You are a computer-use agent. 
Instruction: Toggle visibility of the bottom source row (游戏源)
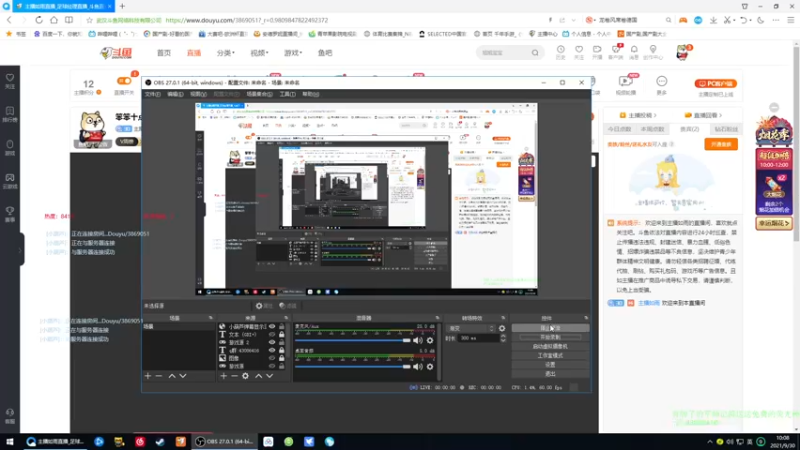(272, 366)
